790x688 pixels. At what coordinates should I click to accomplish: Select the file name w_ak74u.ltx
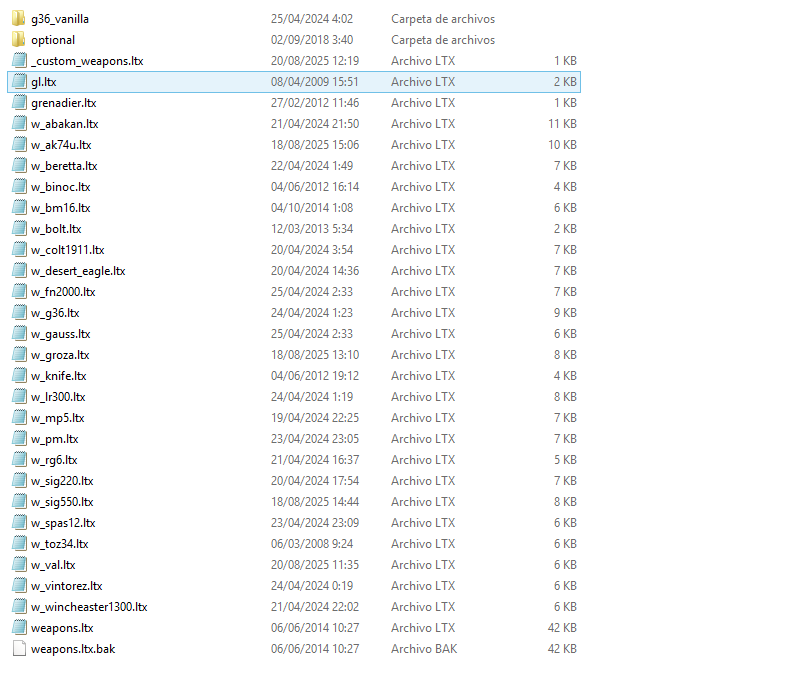click(61, 145)
